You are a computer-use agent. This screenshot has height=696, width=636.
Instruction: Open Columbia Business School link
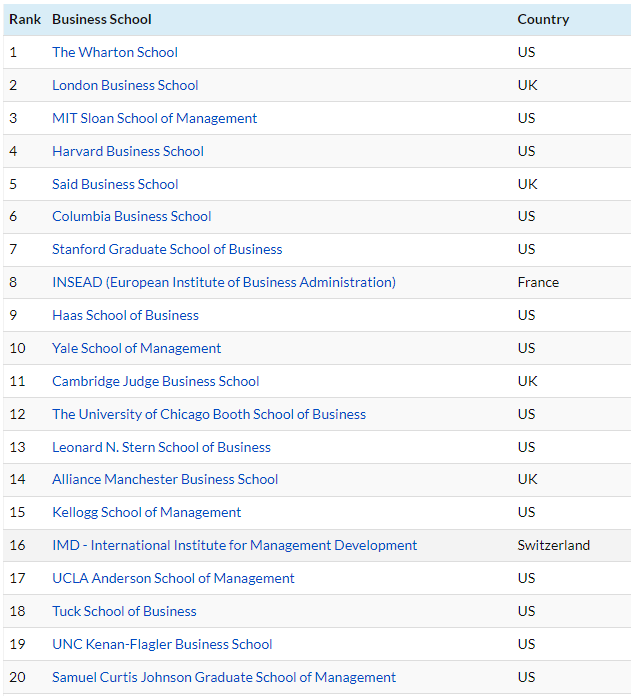132,216
